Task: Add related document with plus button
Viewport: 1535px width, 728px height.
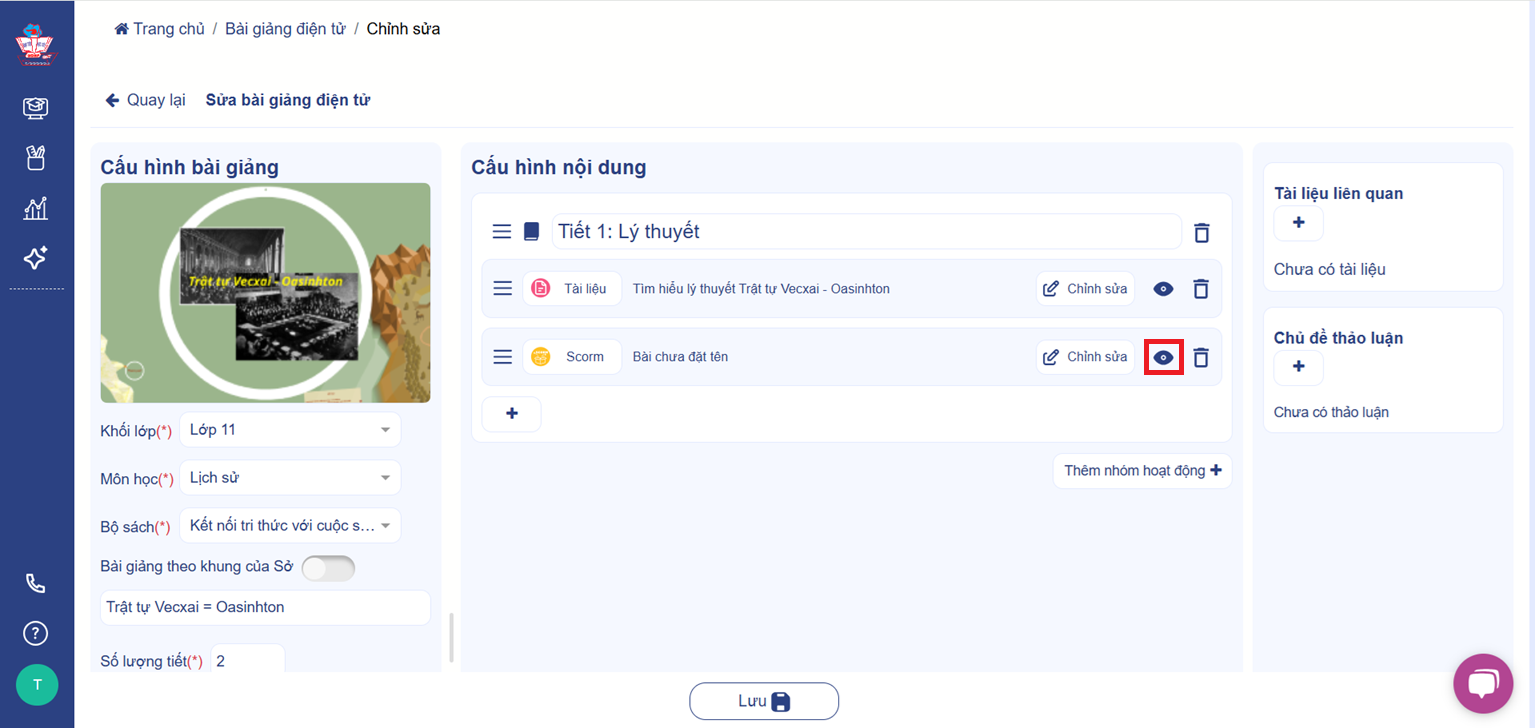Action: point(1299,223)
